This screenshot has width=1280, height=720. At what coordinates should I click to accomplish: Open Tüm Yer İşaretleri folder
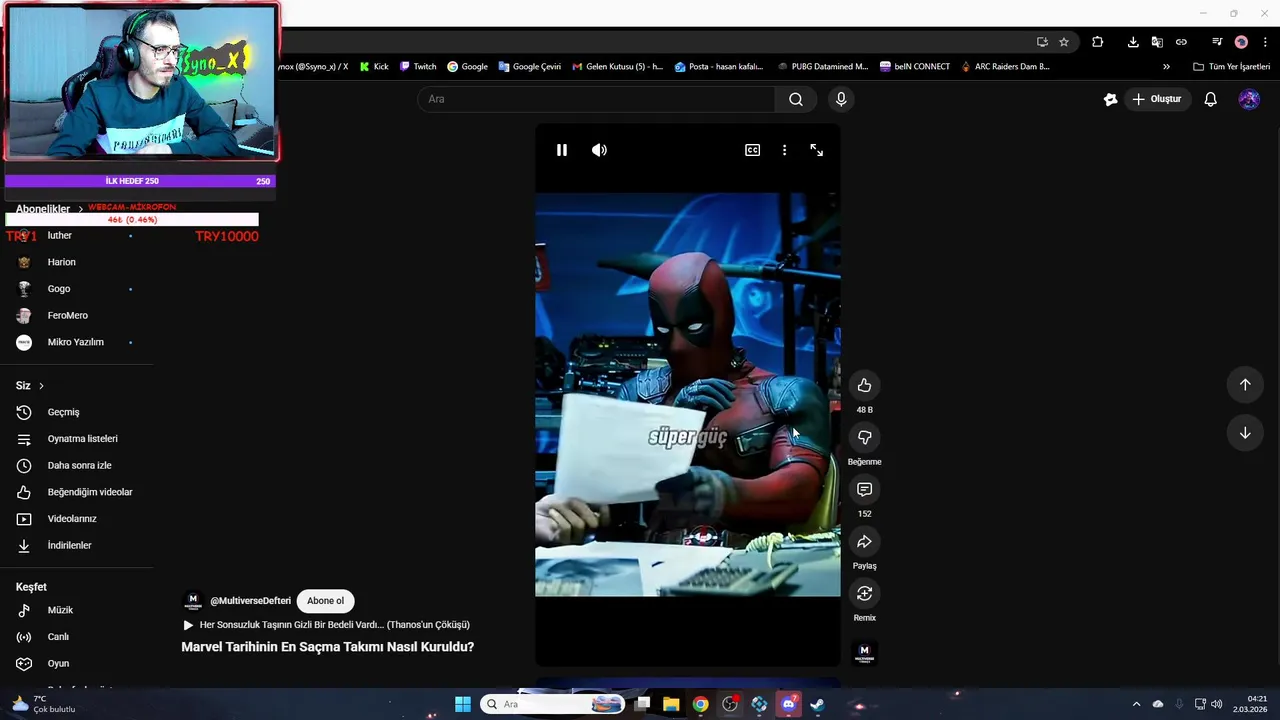(x=1231, y=67)
